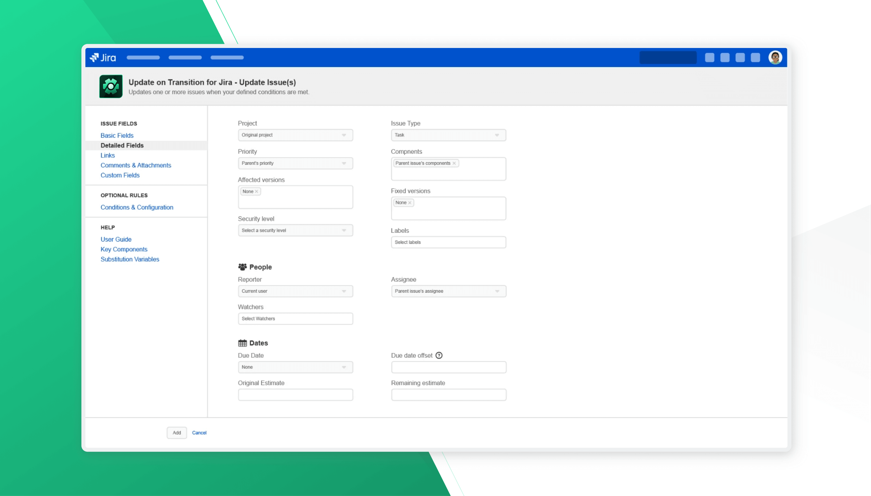Open the Links sidebar item
Screen dimensions: 871x496
click(108, 156)
